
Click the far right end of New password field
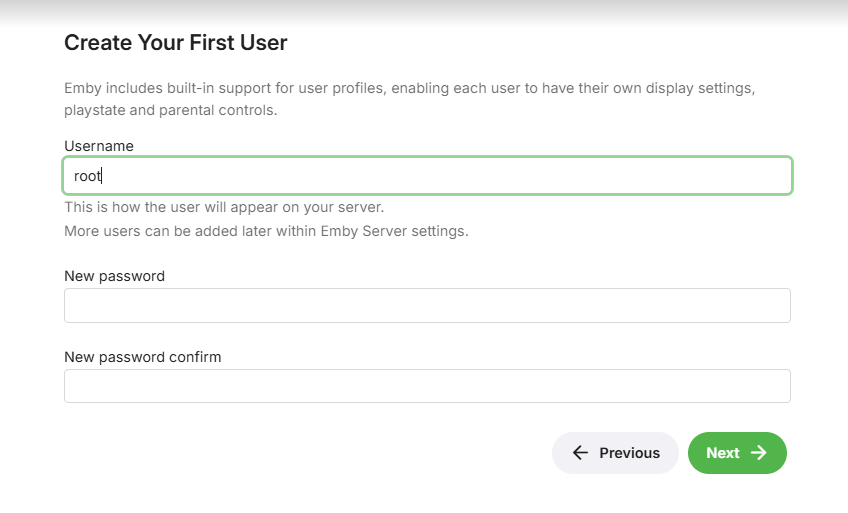tap(780, 306)
